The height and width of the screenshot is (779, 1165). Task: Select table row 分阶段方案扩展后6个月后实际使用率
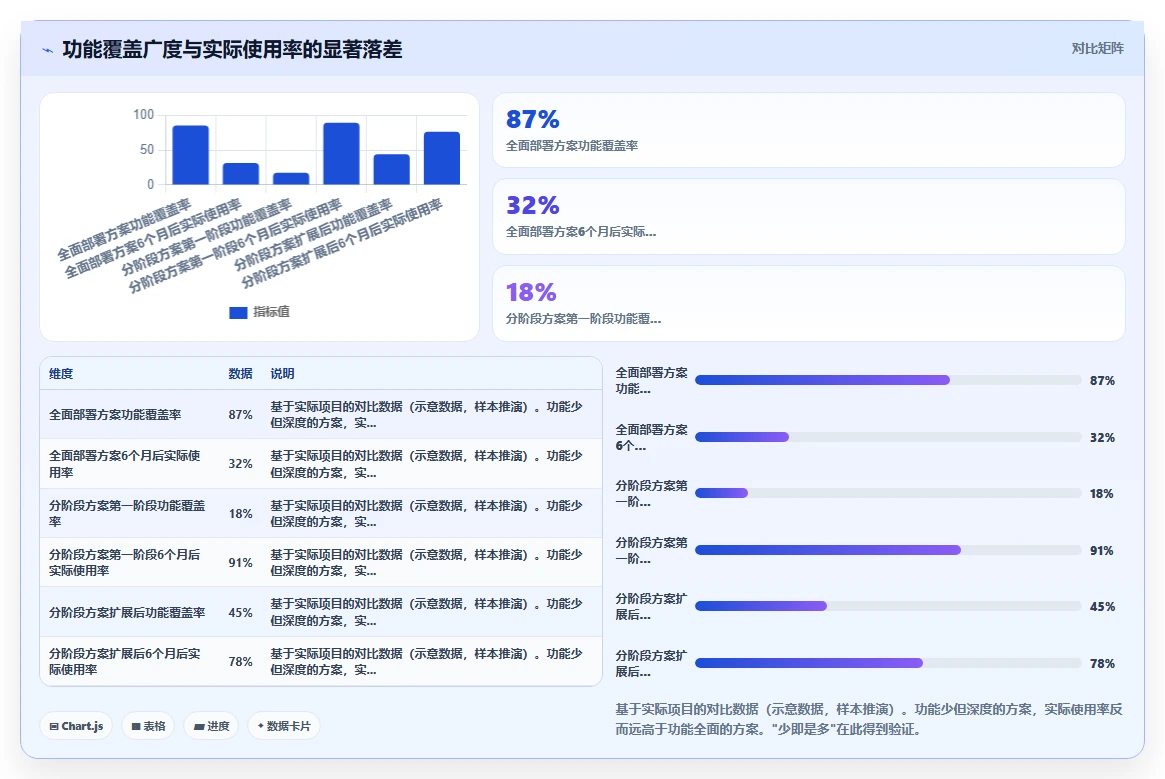(x=321, y=661)
